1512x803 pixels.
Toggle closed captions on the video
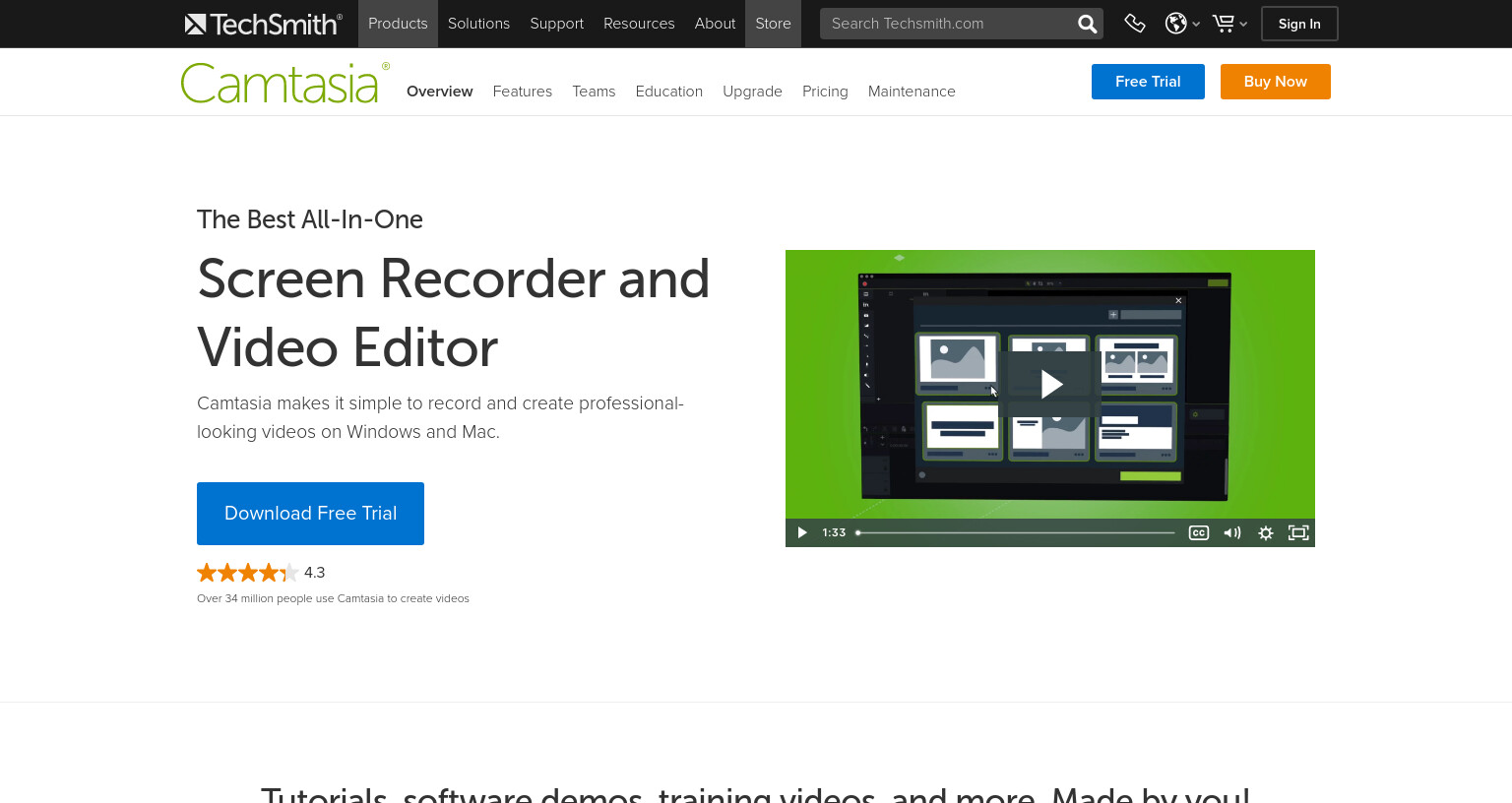1198,532
